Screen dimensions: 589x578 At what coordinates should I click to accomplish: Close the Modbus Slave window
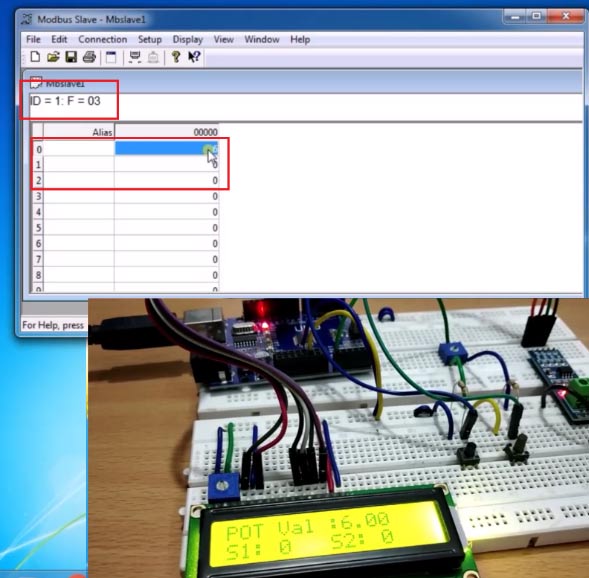coord(566,16)
